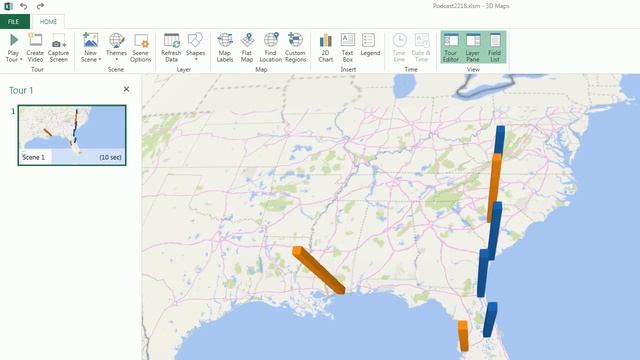The width and height of the screenshot is (640, 360).
Task: Click the short orange bar on Florida's Gulf coast
Action: [x=463, y=336]
